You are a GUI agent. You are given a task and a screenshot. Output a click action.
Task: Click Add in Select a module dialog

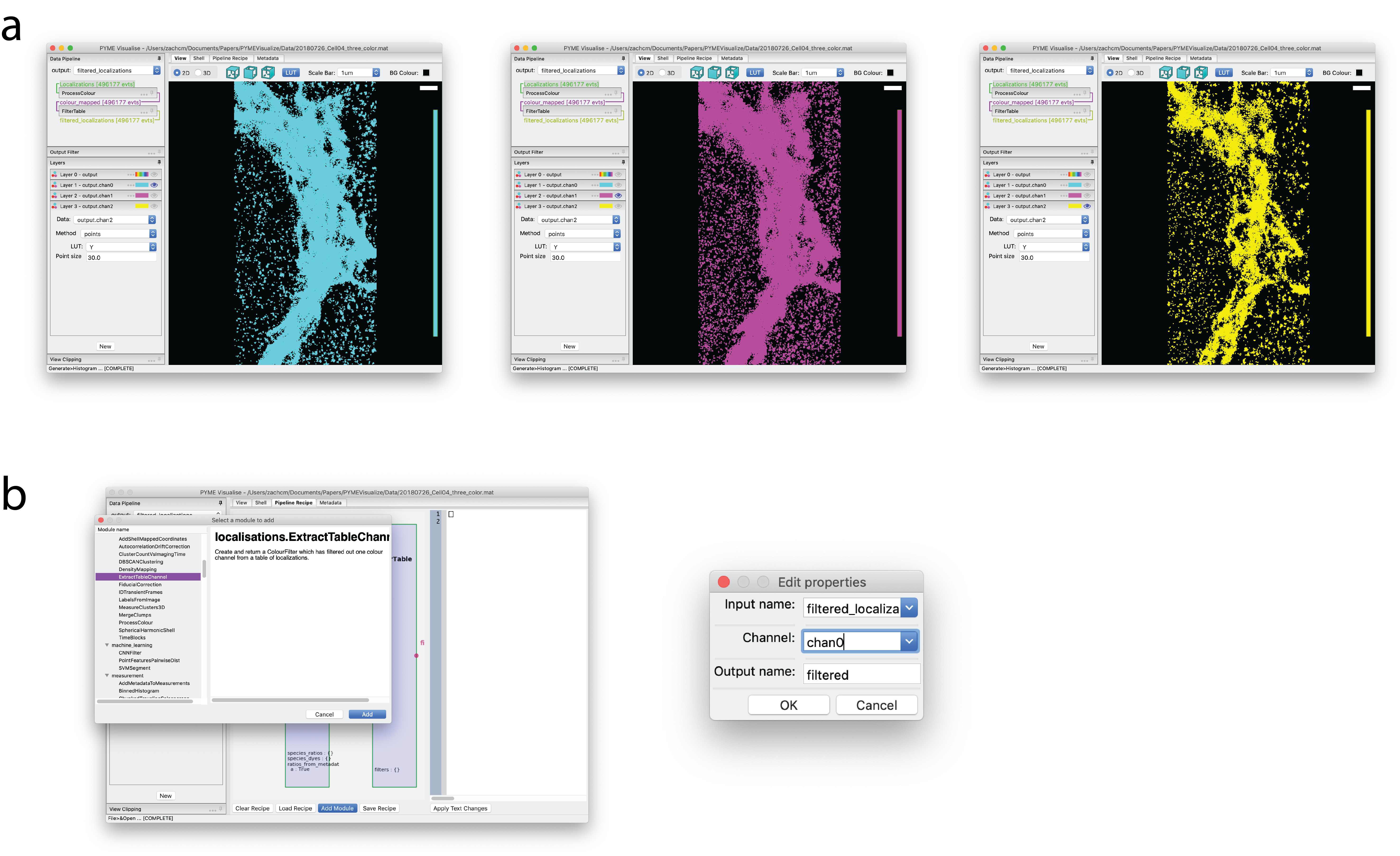point(367,714)
